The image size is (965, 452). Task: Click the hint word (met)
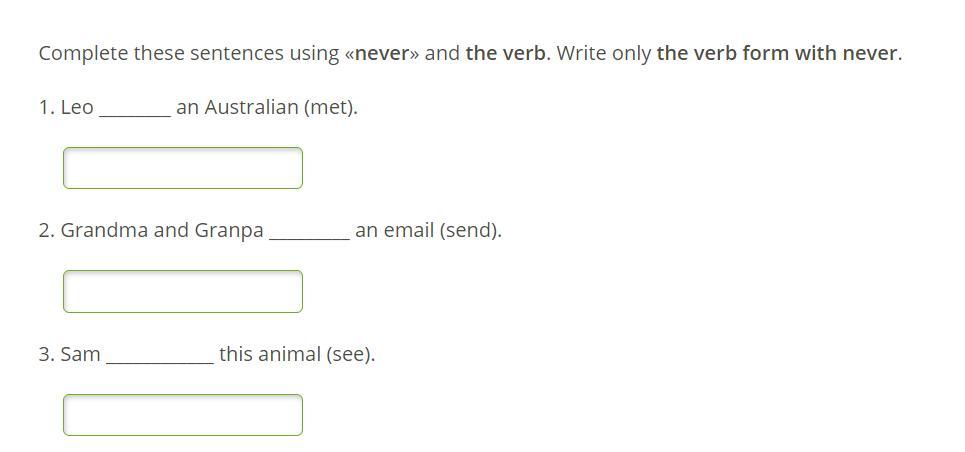pyautogui.click(x=329, y=108)
